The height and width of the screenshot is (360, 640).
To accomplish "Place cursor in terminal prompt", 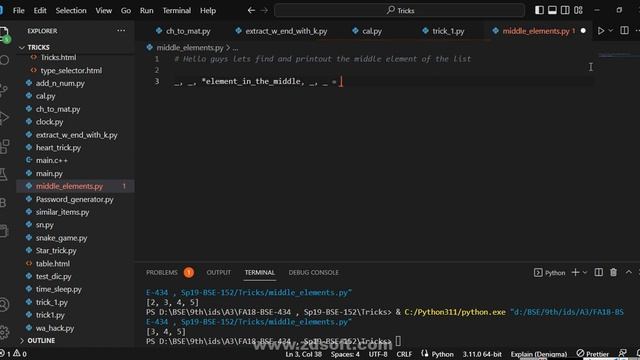I will coord(398,340).
